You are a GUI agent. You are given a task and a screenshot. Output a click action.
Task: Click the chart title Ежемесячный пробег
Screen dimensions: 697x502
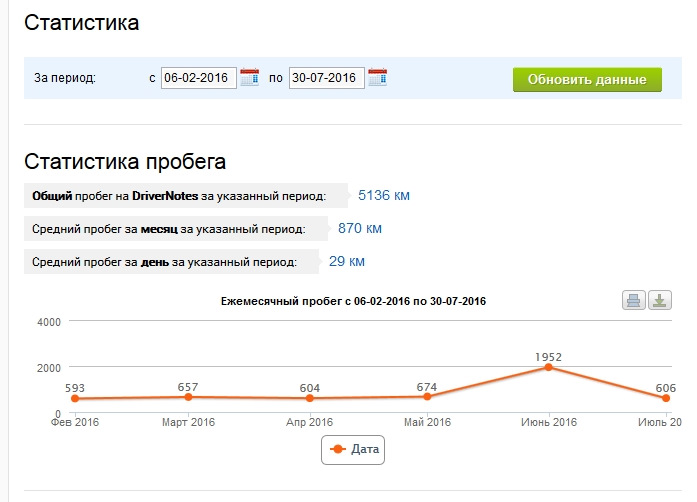tap(353, 301)
